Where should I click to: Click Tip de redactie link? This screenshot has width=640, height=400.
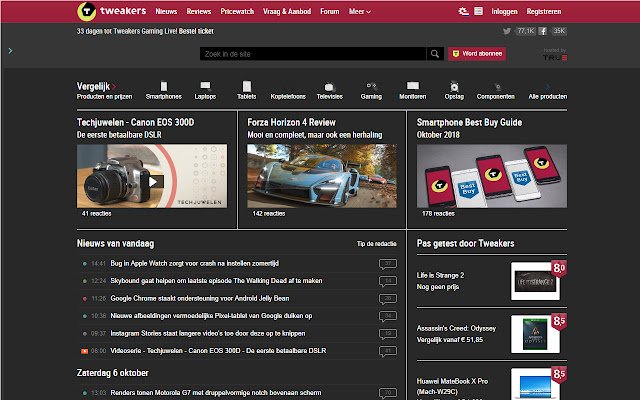376,244
